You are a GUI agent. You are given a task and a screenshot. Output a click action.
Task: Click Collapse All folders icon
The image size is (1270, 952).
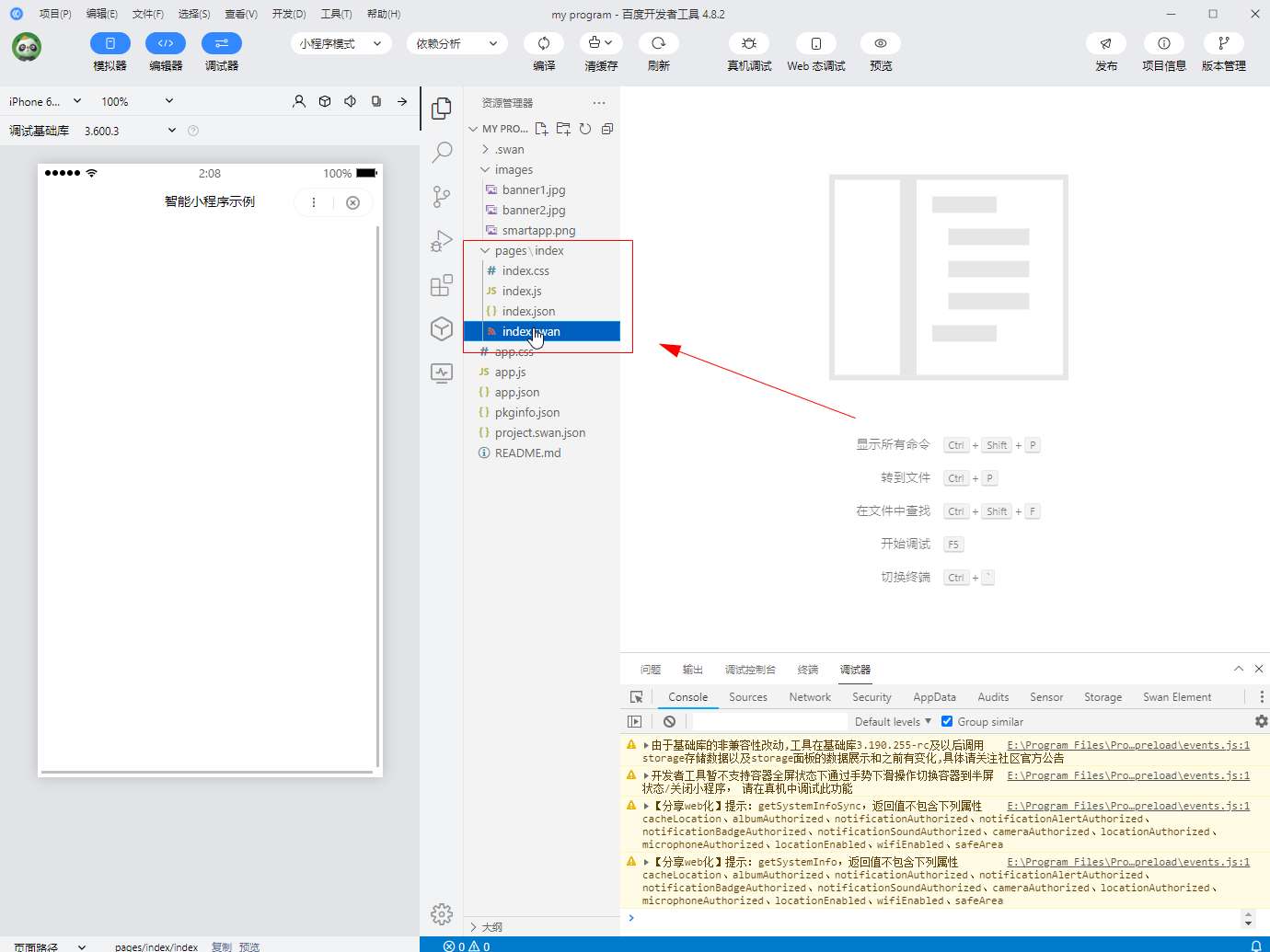pyautogui.click(x=607, y=129)
